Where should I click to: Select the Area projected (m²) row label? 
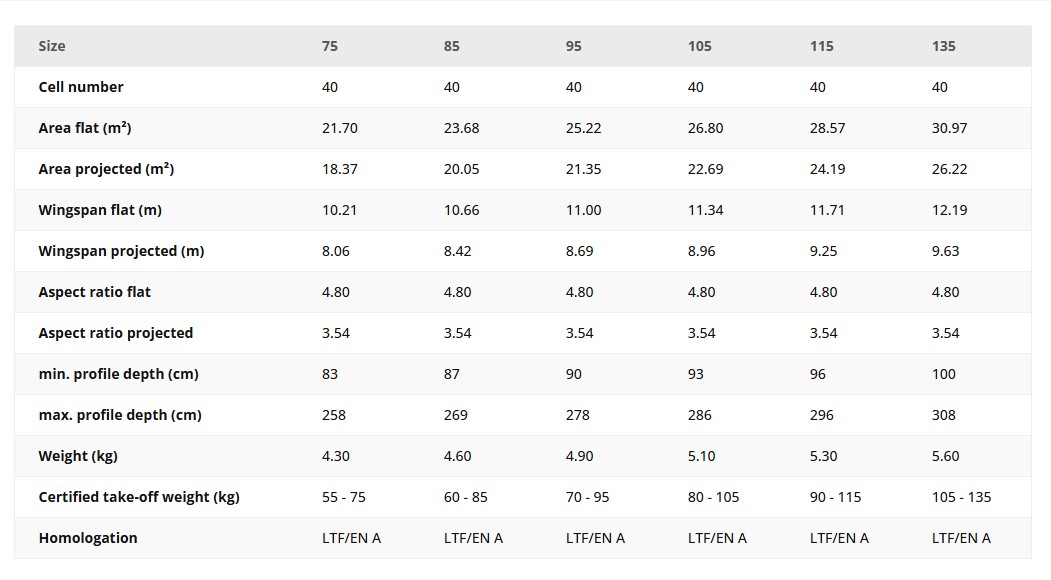(x=106, y=169)
